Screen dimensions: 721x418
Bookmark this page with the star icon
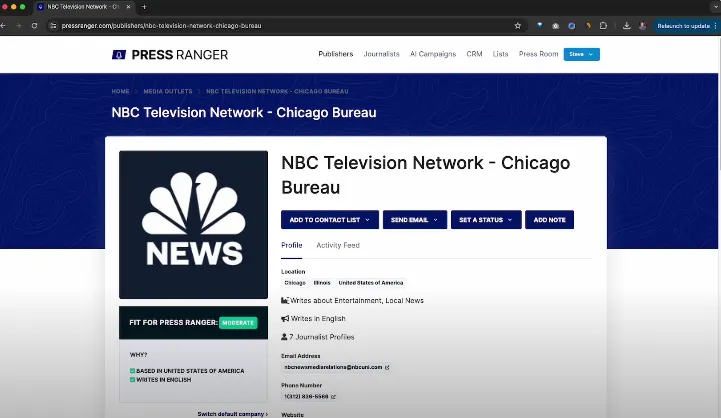pos(517,25)
